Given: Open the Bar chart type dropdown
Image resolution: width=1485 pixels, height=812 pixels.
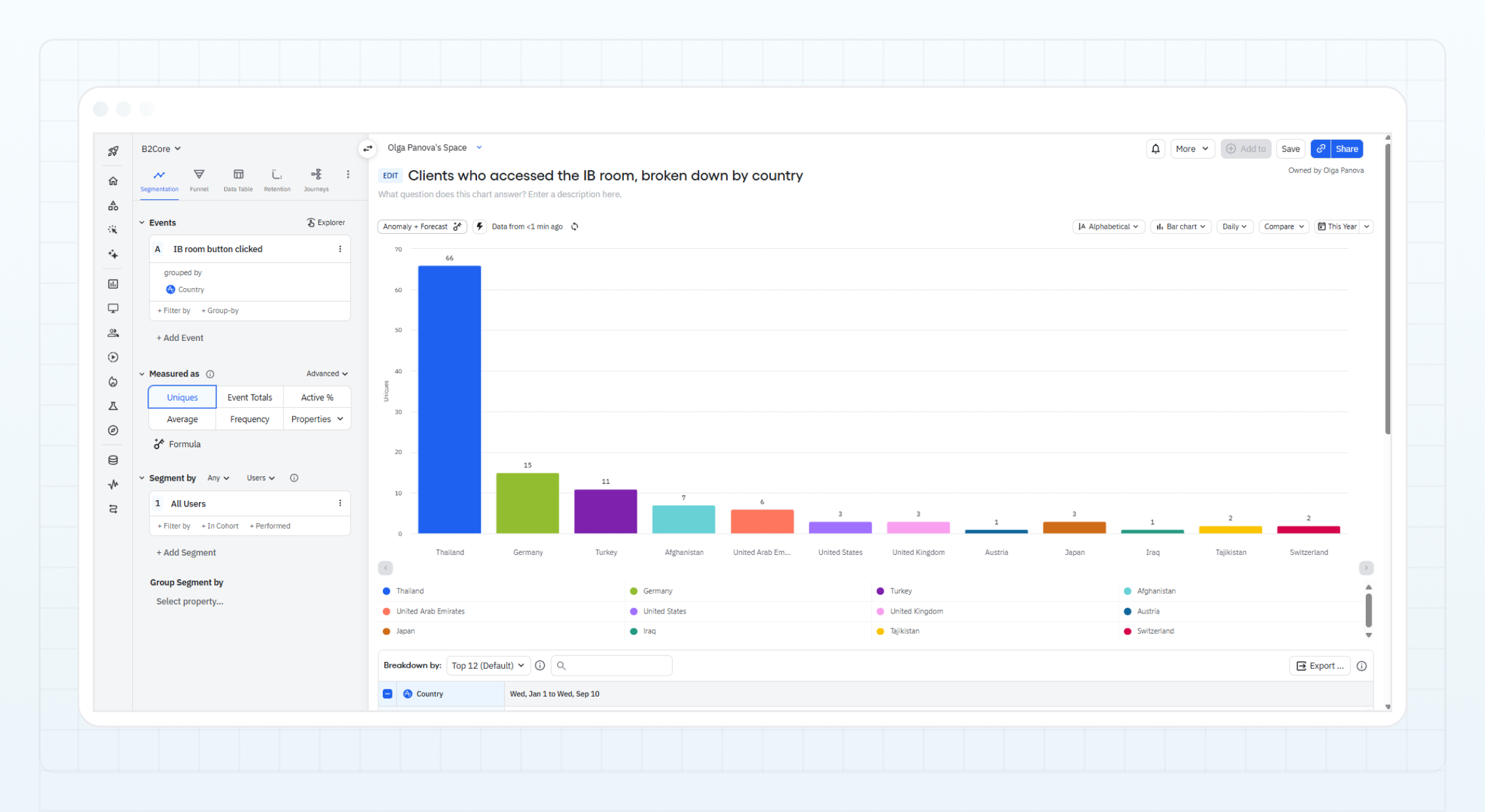Looking at the screenshot, I should pyautogui.click(x=1181, y=227).
